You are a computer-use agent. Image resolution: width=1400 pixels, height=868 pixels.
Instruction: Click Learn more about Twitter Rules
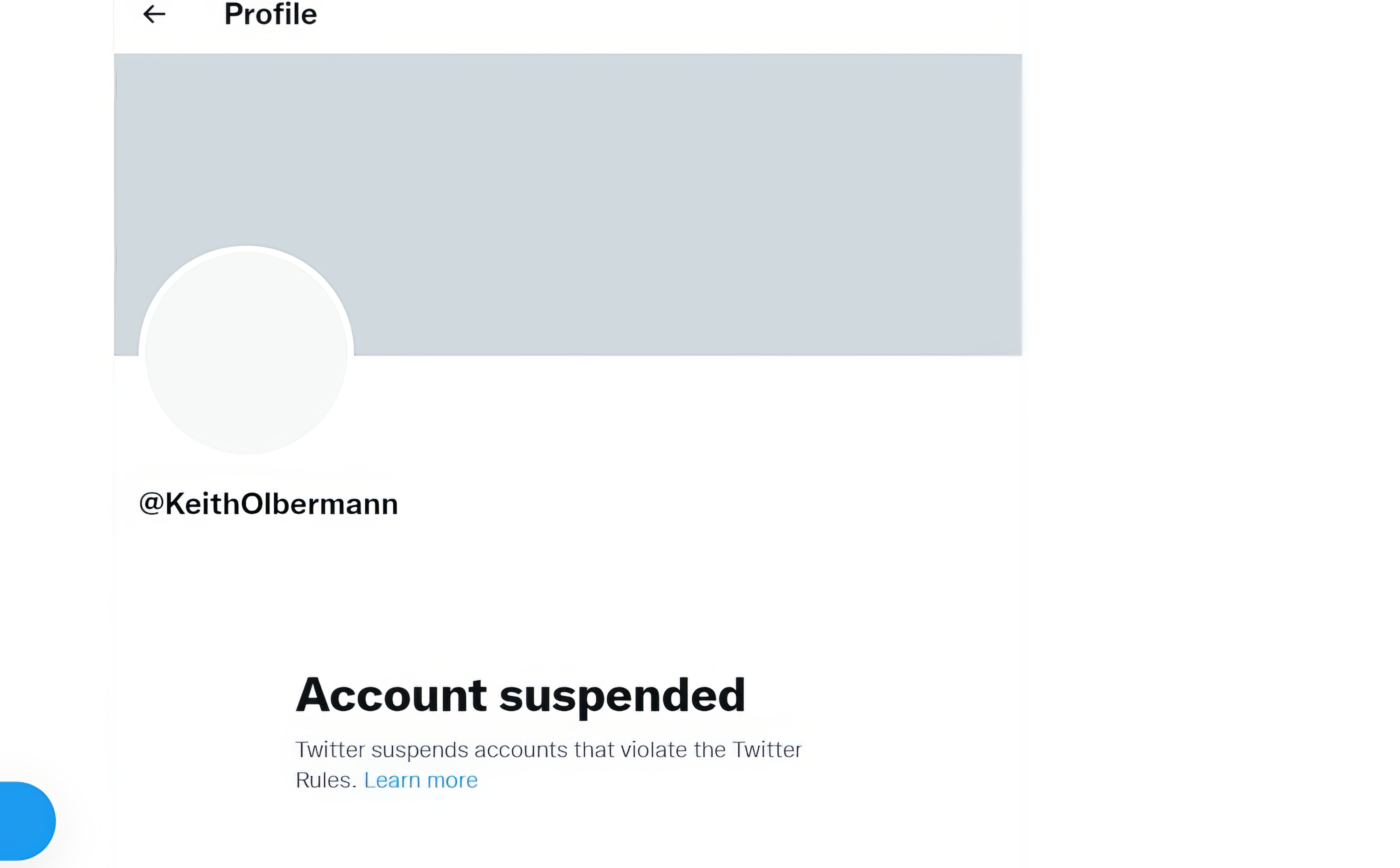(421, 780)
